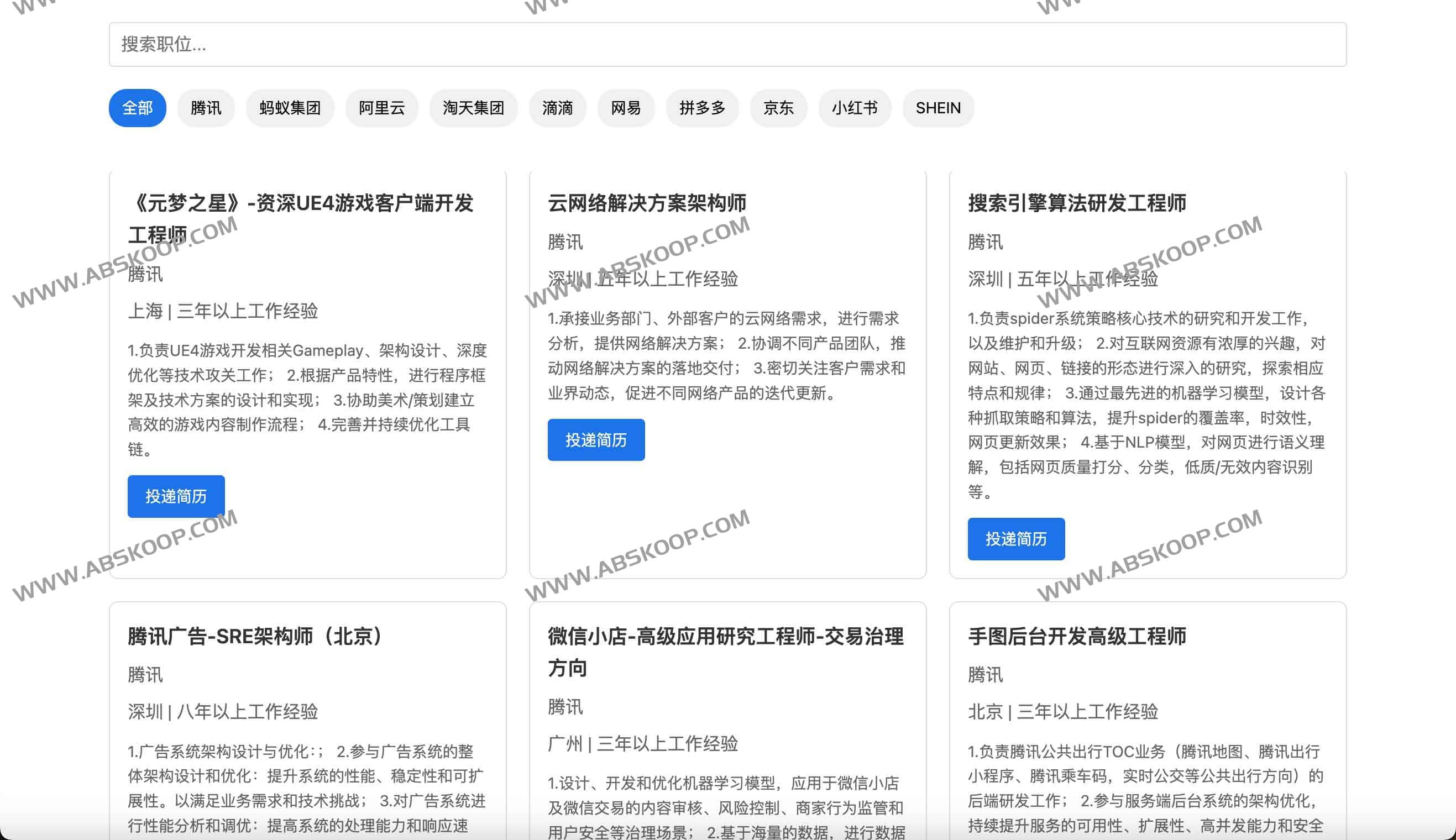Select the 全部 filter tab
The image size is (1456, 840).
137,108
